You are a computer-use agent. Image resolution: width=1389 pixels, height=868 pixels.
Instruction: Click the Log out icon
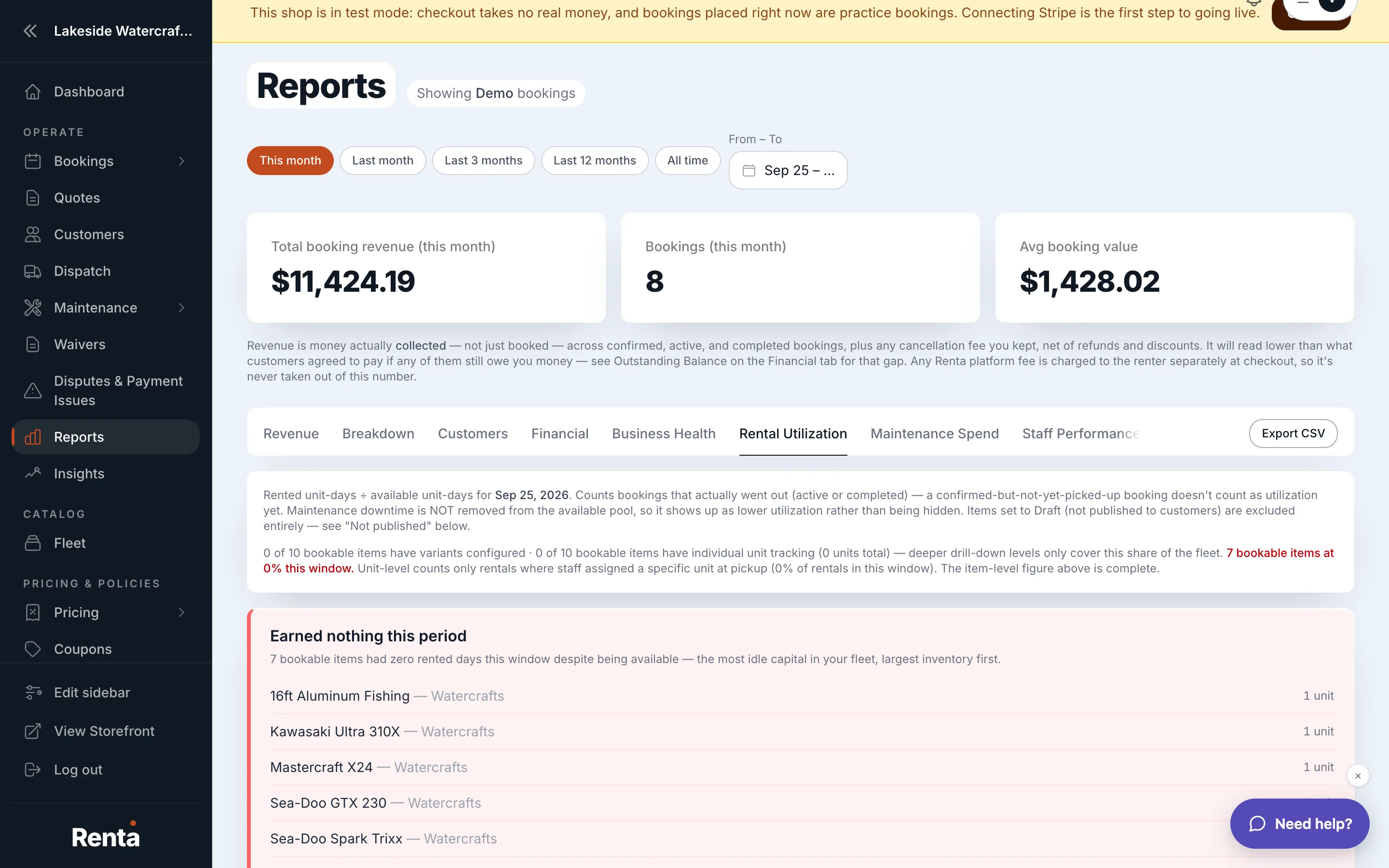(x=33, y=770)
